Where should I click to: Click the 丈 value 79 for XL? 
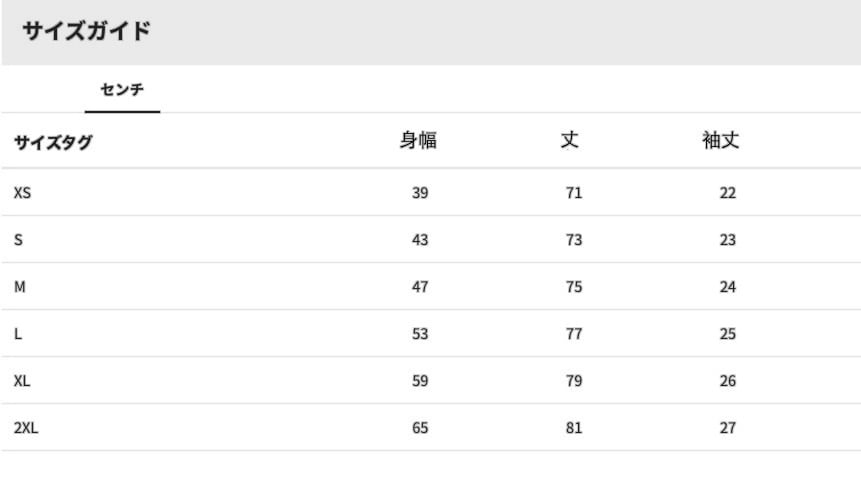point(574,381)
